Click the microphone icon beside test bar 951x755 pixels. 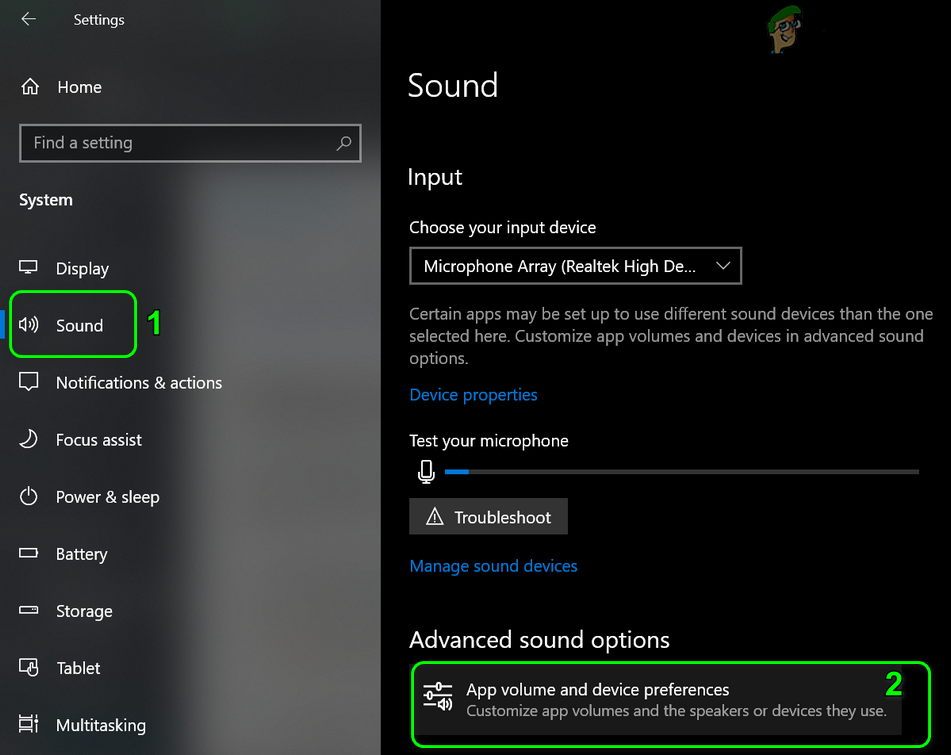426,471
